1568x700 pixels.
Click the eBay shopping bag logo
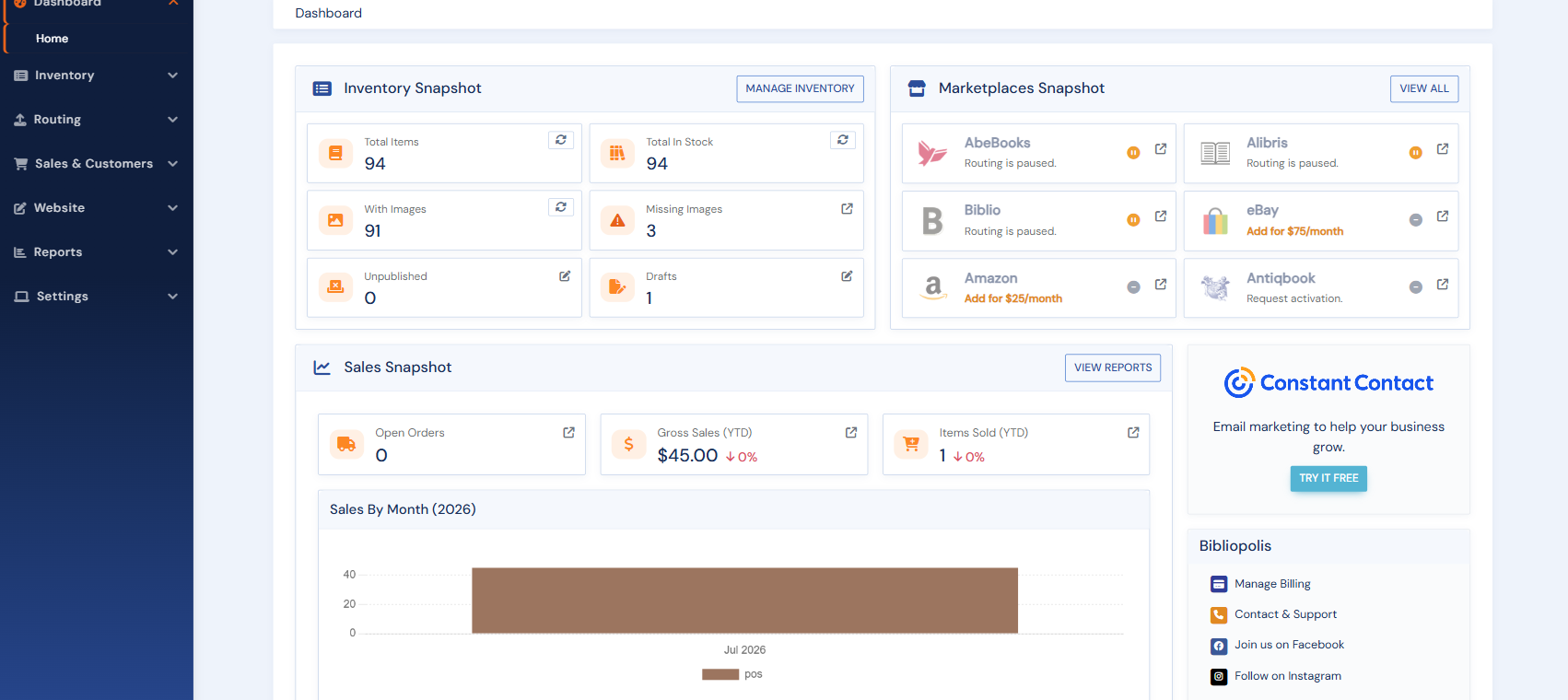click(x=1215, y=221)
